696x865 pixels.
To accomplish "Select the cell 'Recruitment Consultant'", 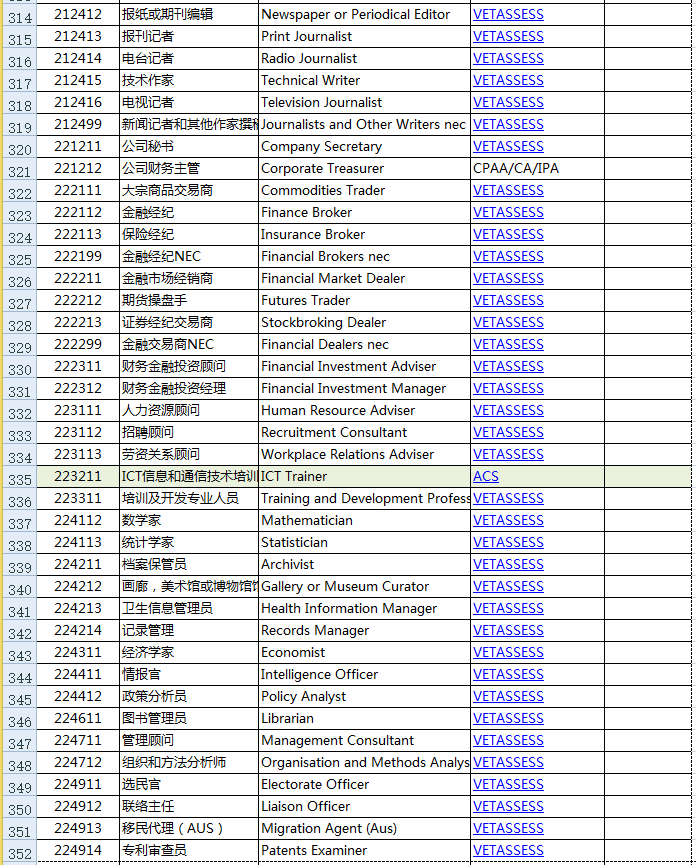I will point(364,432).
